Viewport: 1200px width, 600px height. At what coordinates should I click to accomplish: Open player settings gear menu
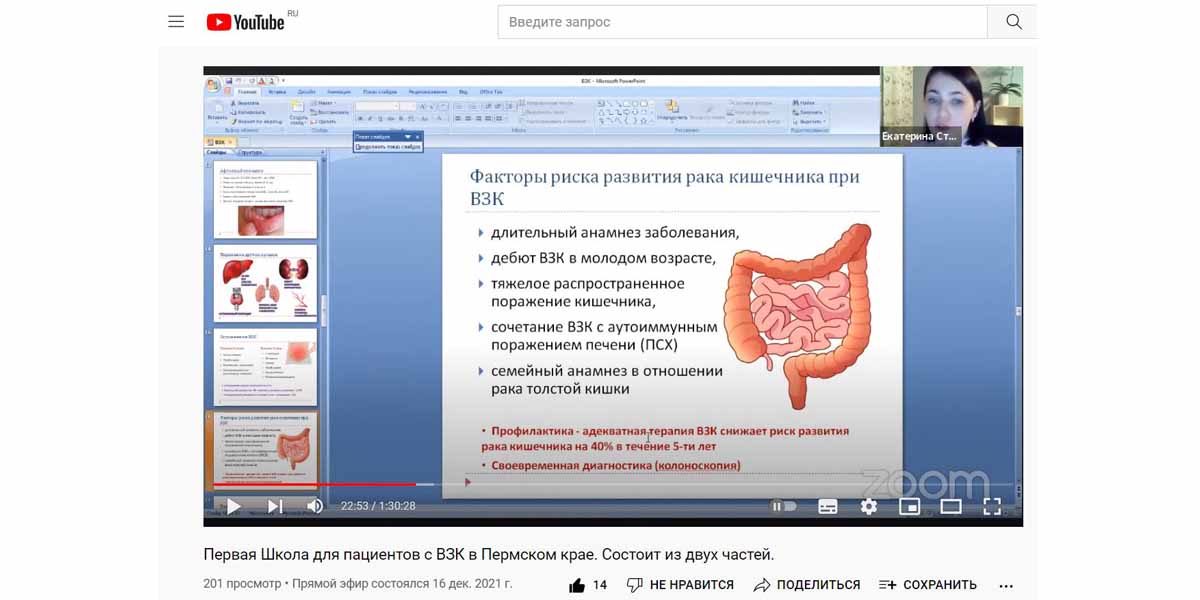point(868,506)
